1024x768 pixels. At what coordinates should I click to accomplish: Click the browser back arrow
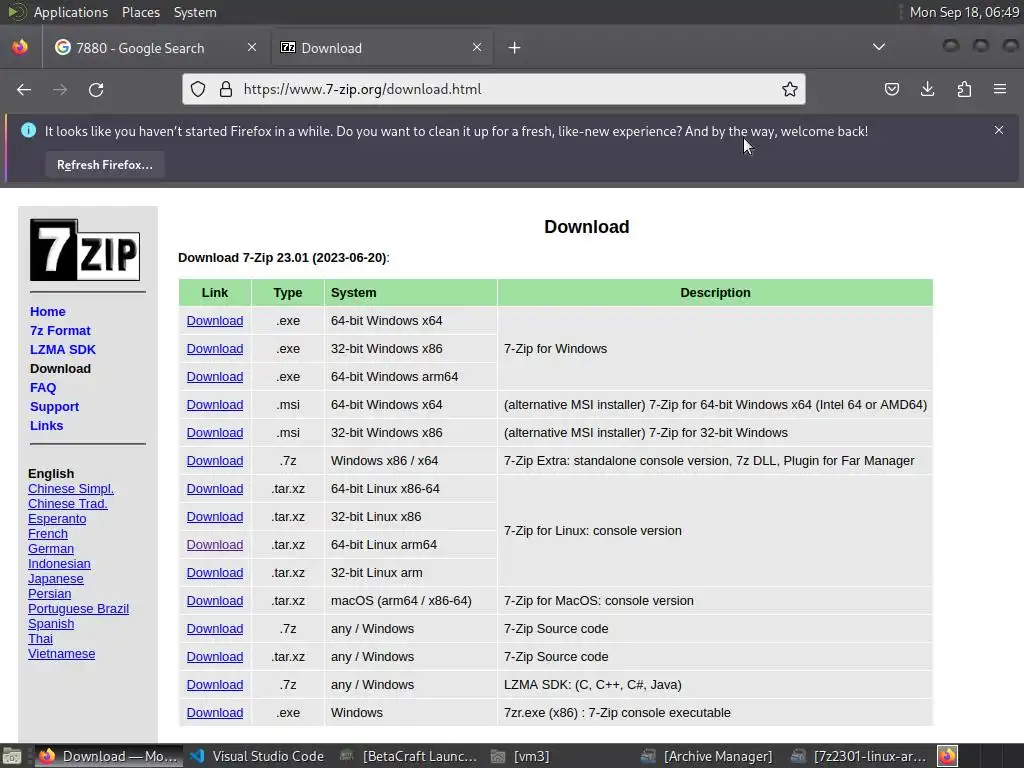[x=24, y=89]
